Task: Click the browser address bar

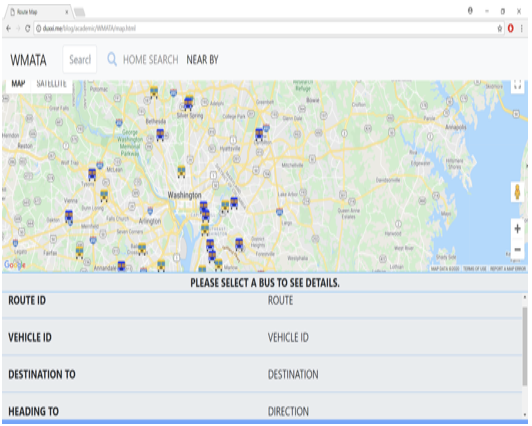Action: click(x=265, y=28)
